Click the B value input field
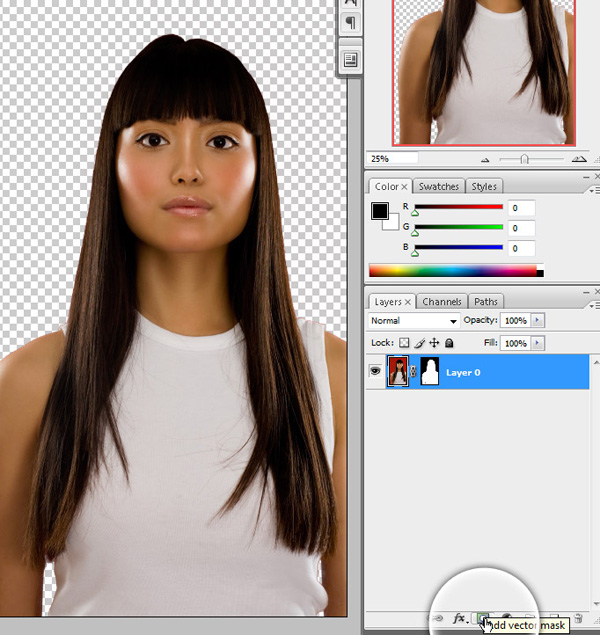 pyautogui.click(x=521, y=248)
